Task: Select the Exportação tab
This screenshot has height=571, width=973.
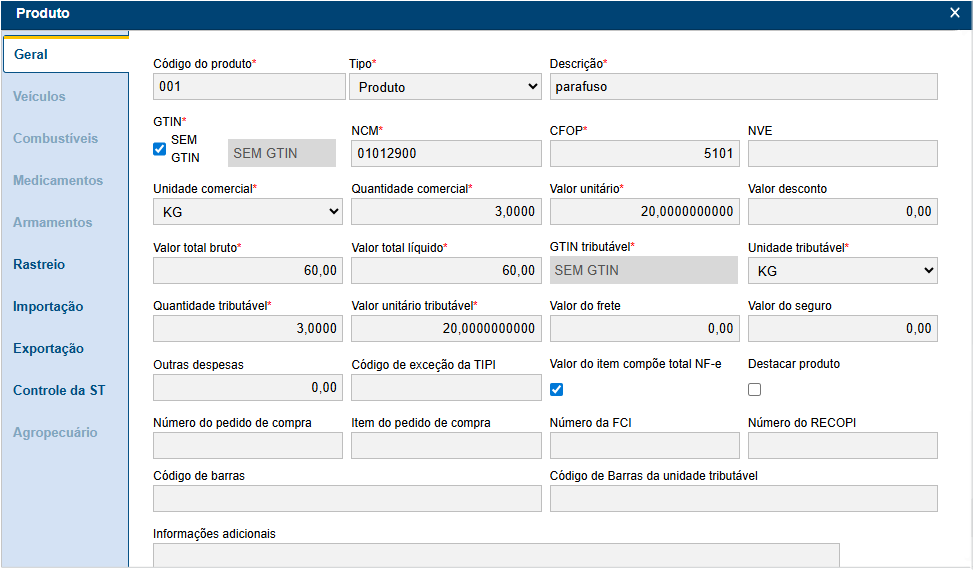Action: (48, 349)
